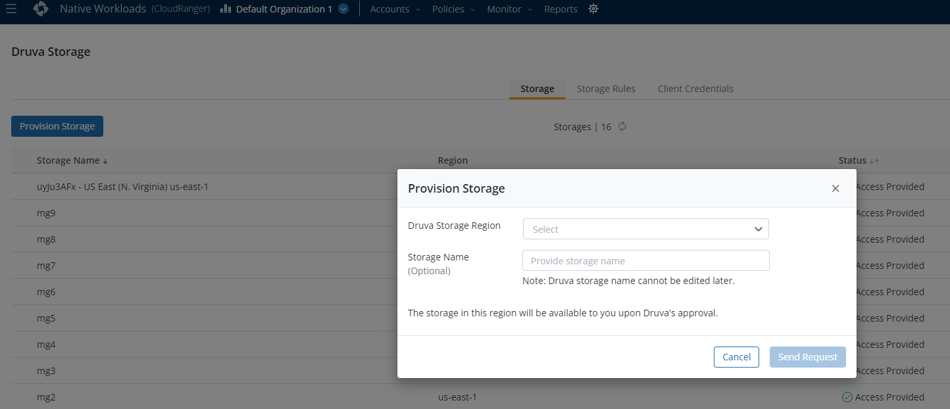Screen dimensions: 950x409
Task: Close the Provision Storage dialog
Action: [x=835, y=188]
